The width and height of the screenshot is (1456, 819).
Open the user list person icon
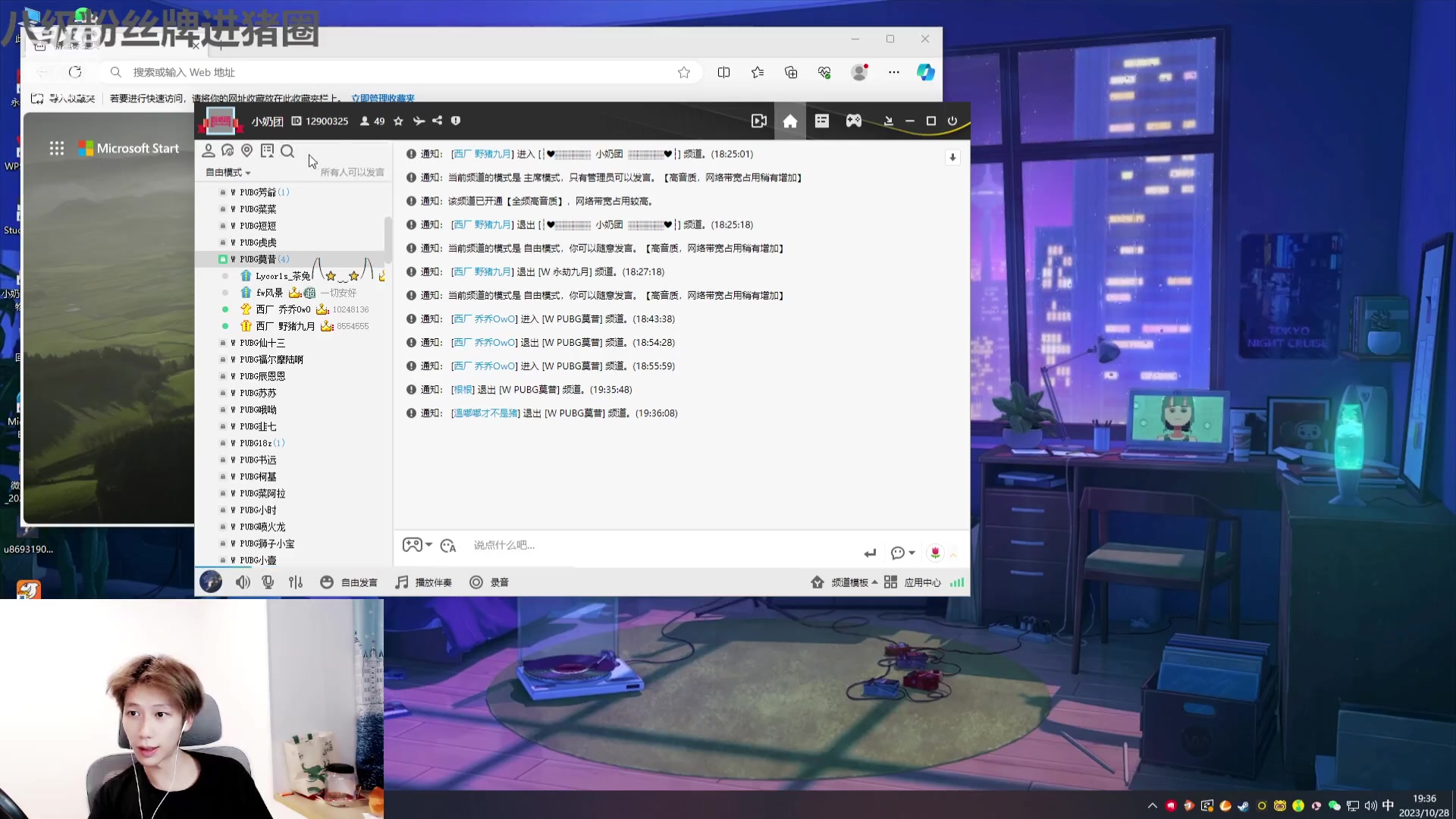pyautogui.click(x=209, y=151)
